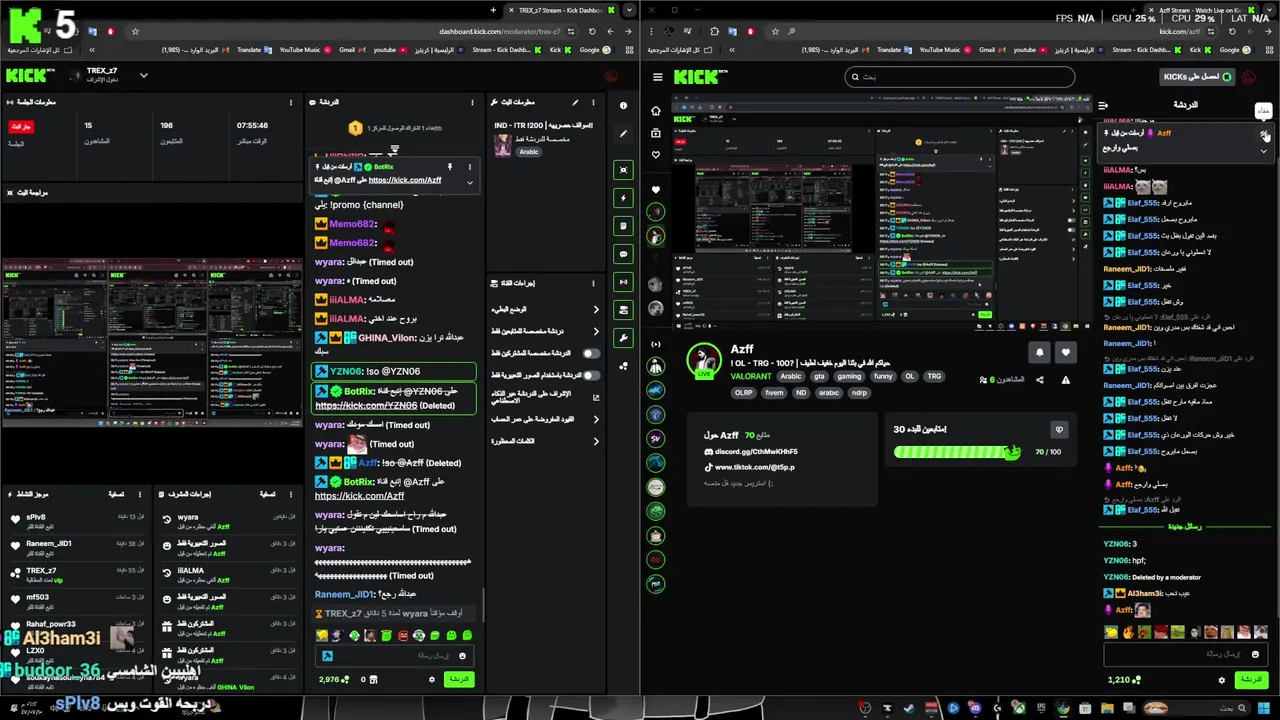Click the share icon beside viewer count

(1040, 380)
